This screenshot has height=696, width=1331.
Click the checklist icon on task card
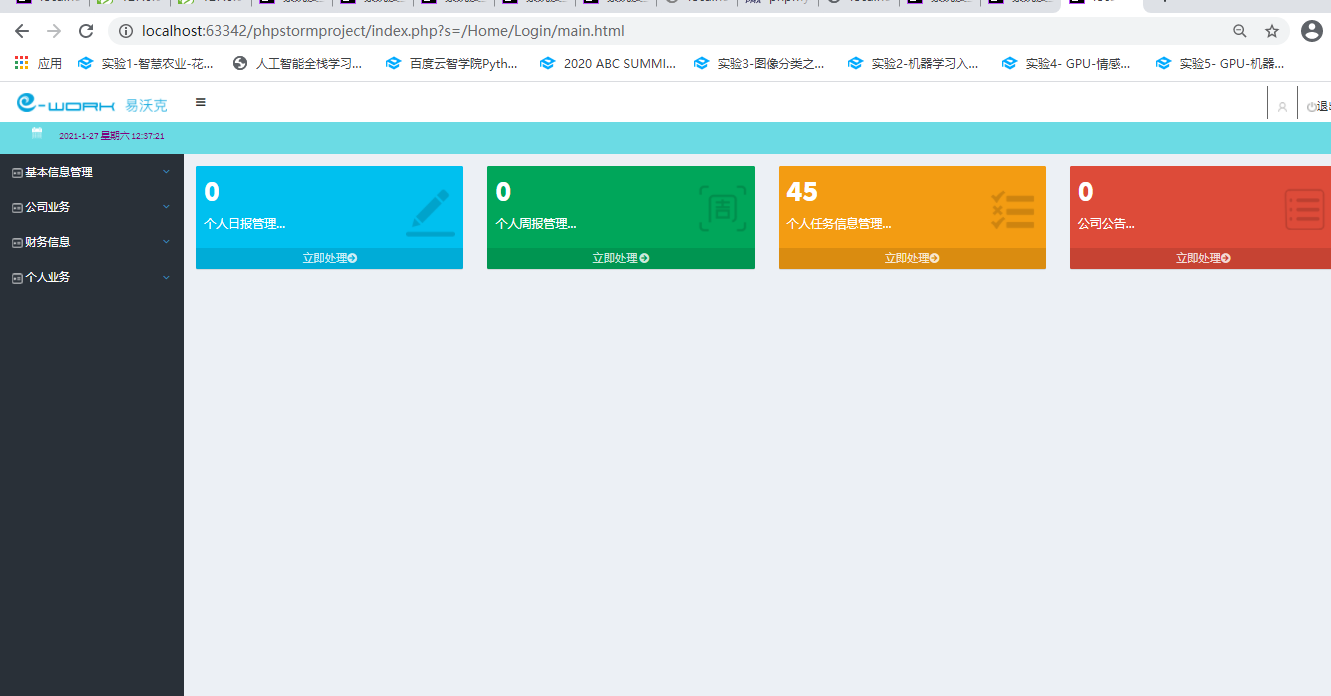(x=1012, y=211)
